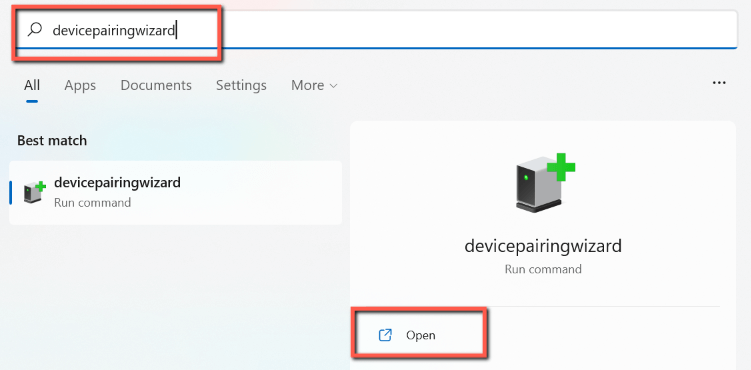Click the Best match heading
This screenshot has width=751, height=370.
click(52, 140)
